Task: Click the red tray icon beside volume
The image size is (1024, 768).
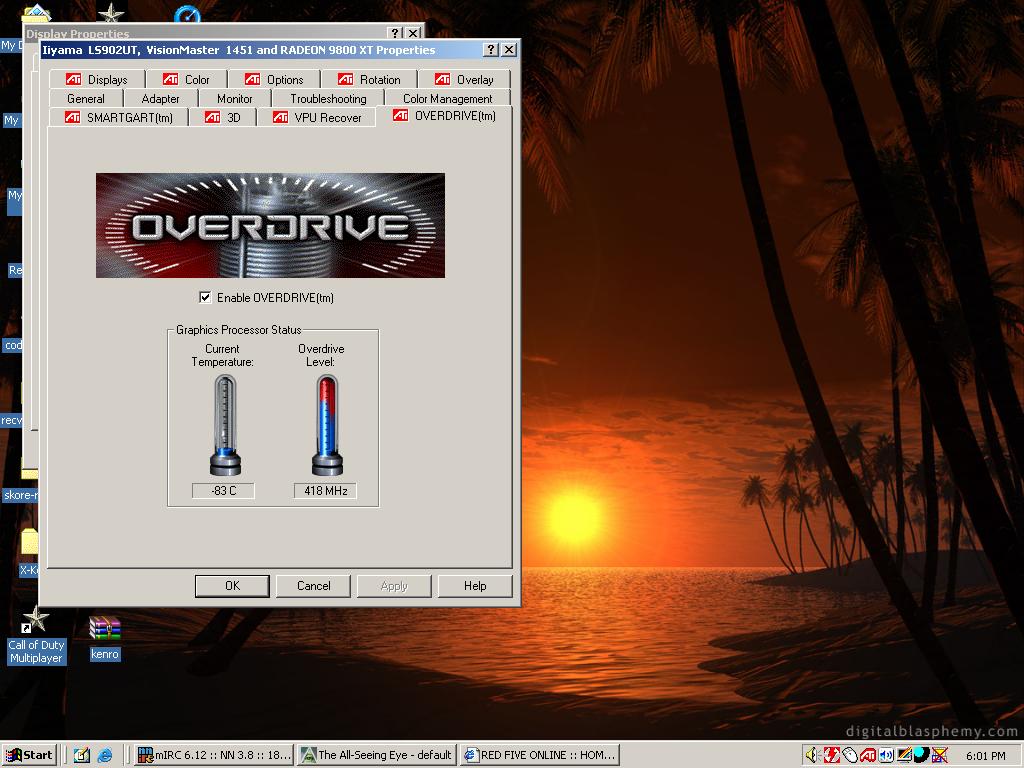Action: (831, 756)
